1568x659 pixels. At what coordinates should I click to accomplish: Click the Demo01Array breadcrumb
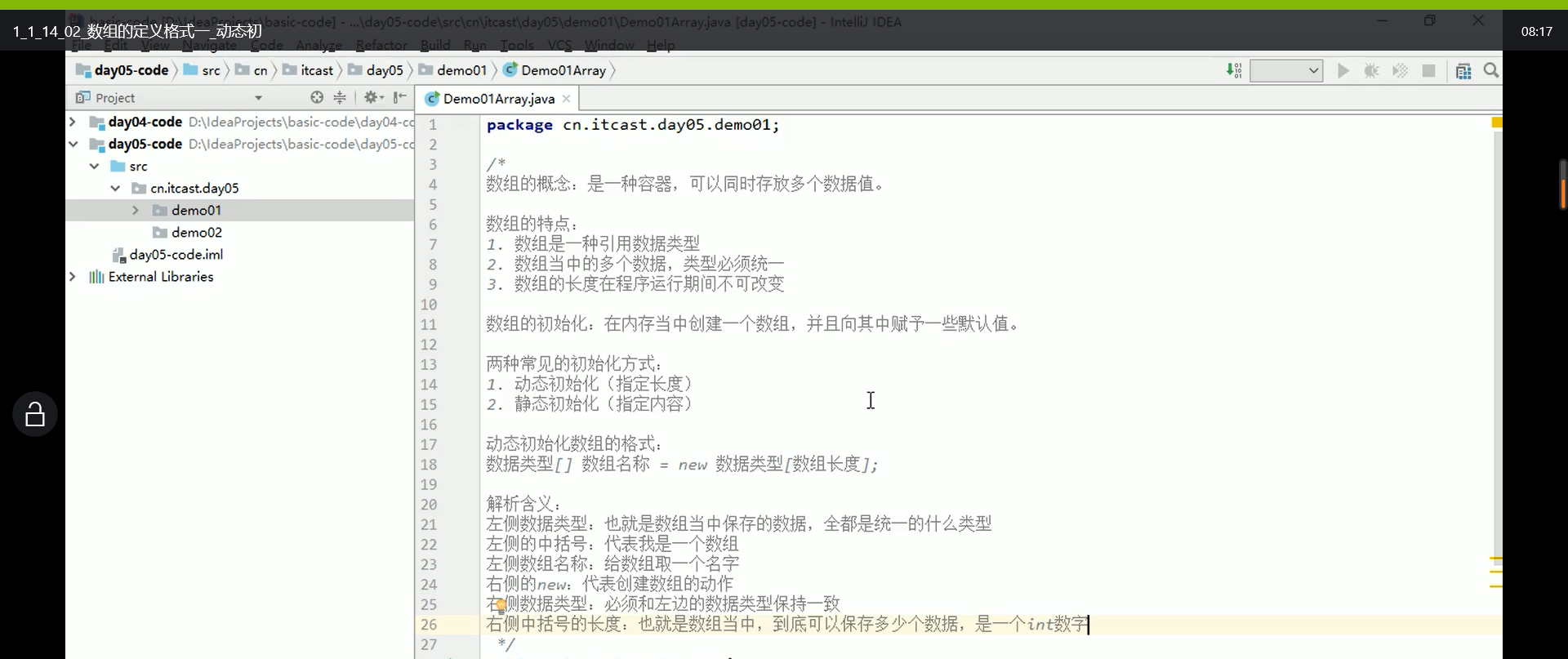click(555, 70)
